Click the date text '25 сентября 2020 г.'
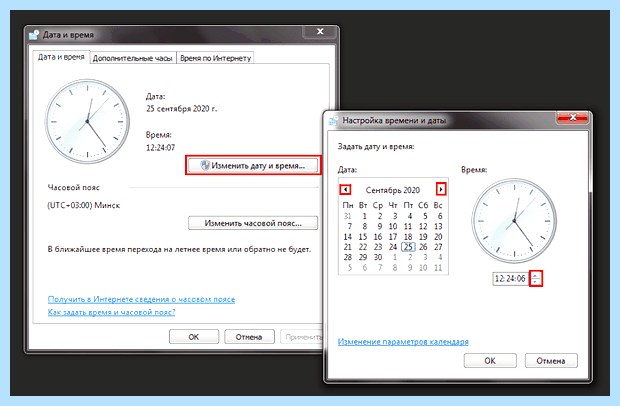The height and width of the screenshot is (406, 620). 181,109
